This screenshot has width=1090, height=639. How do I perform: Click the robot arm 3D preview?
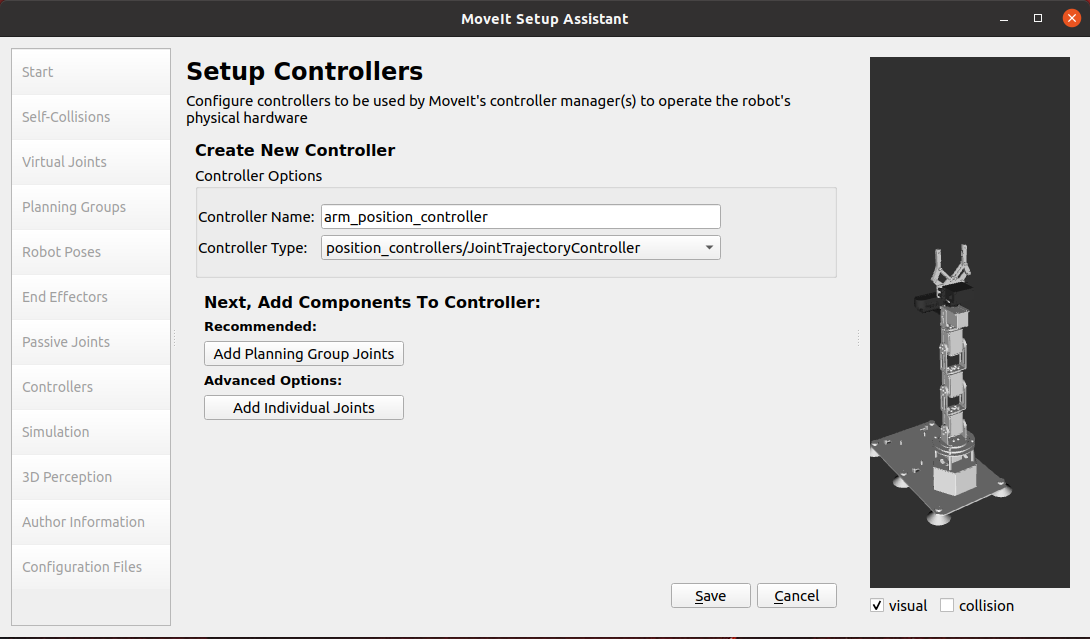pos(970,323)
